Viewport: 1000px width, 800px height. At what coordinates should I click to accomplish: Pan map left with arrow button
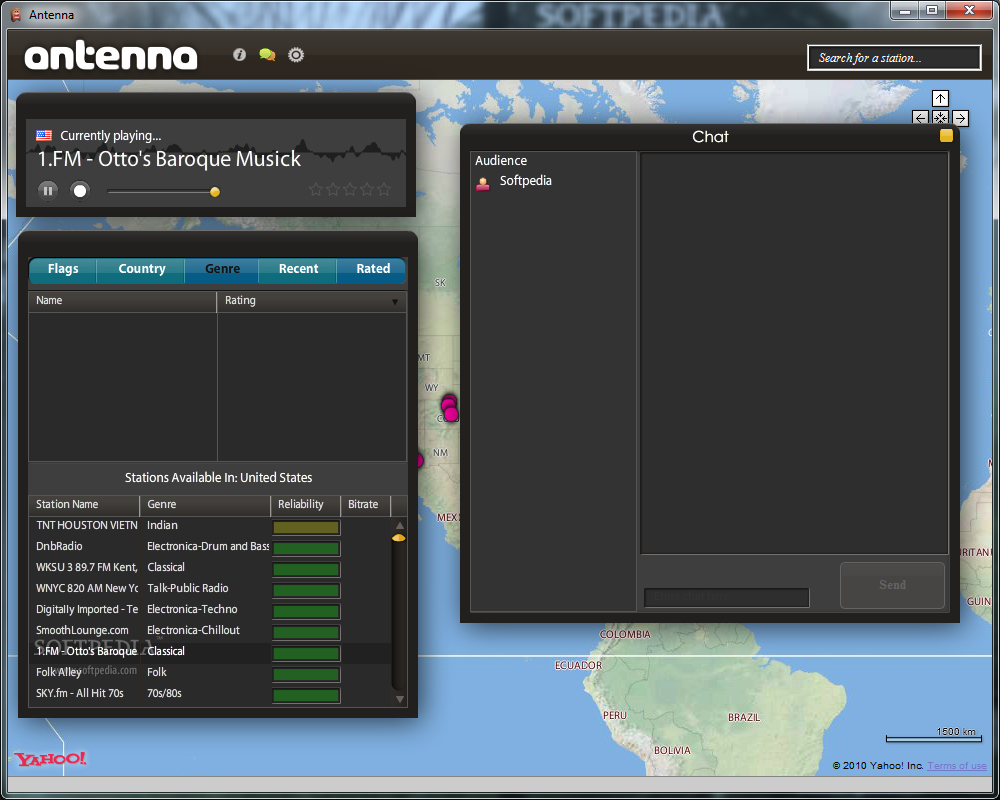click(x=920, y=118)
